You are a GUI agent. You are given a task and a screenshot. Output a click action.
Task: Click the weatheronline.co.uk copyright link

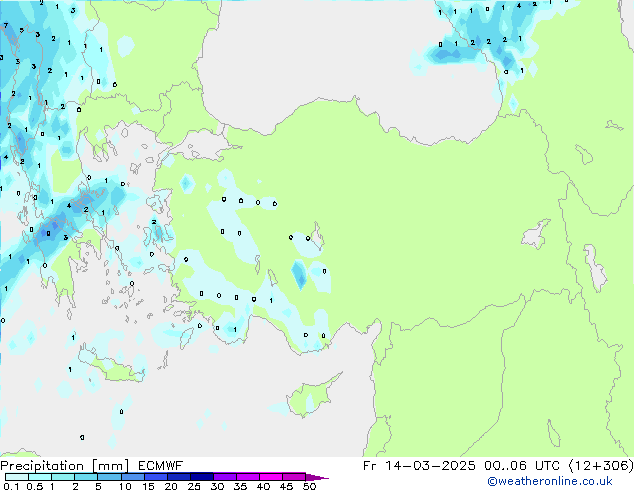pyautogui.click(x=550, y=481)
